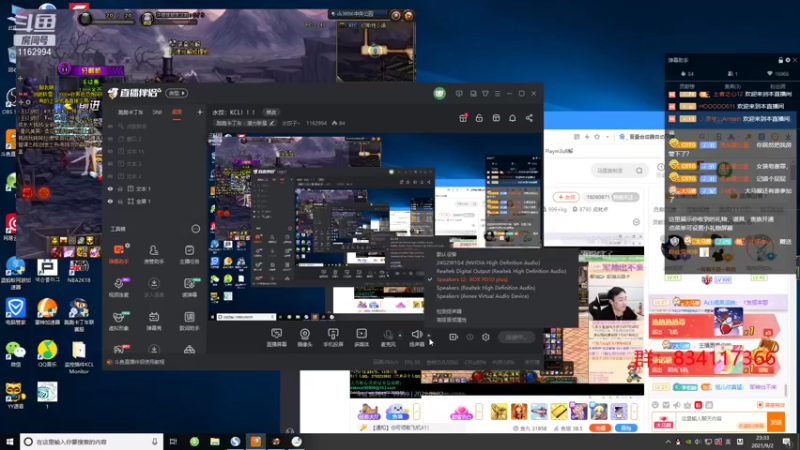800x450 pixels.
Task: Click the 发送 send button in chat
Action: 776,422
